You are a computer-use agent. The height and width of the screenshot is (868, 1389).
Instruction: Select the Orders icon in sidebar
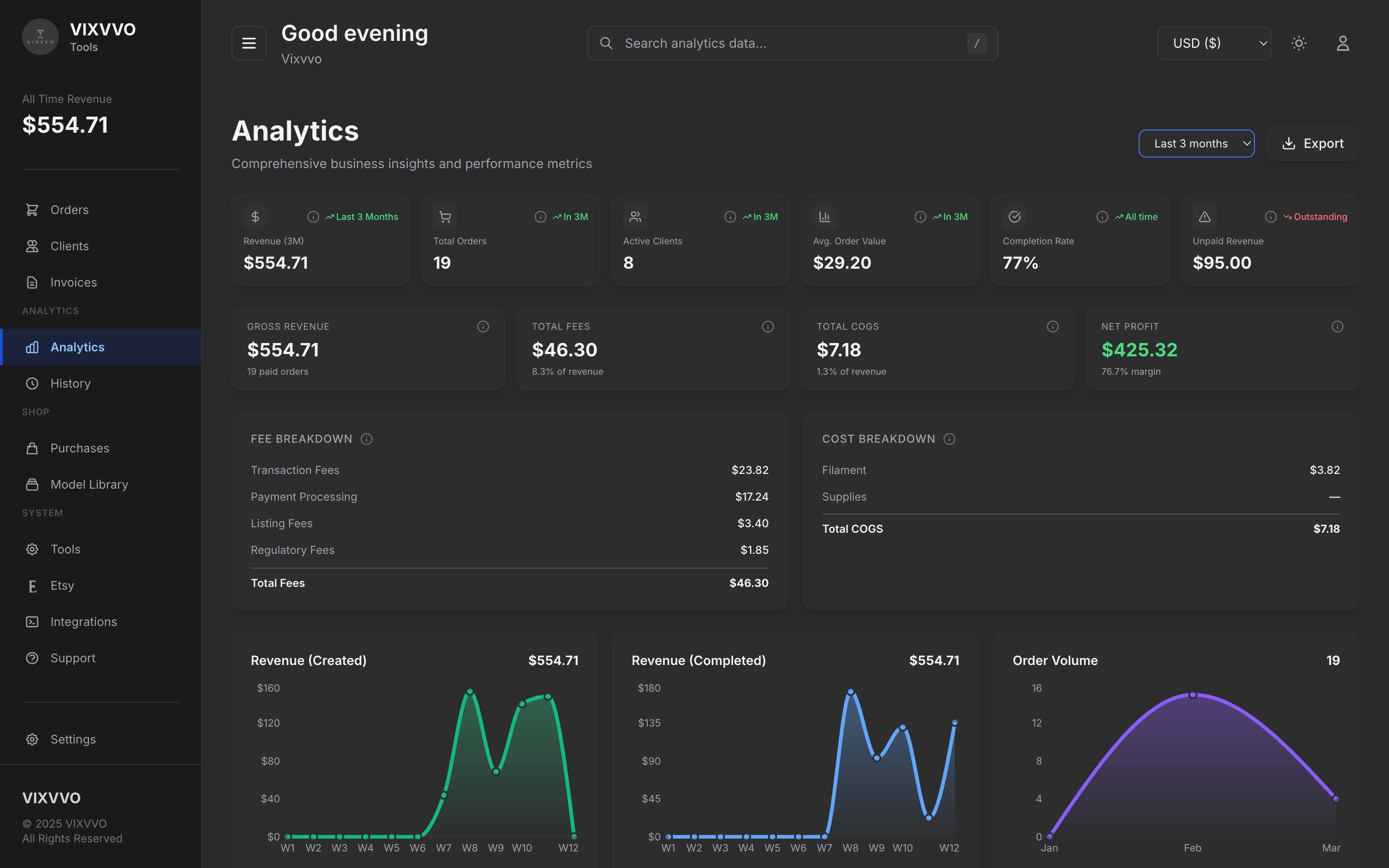tap(33, 209)
